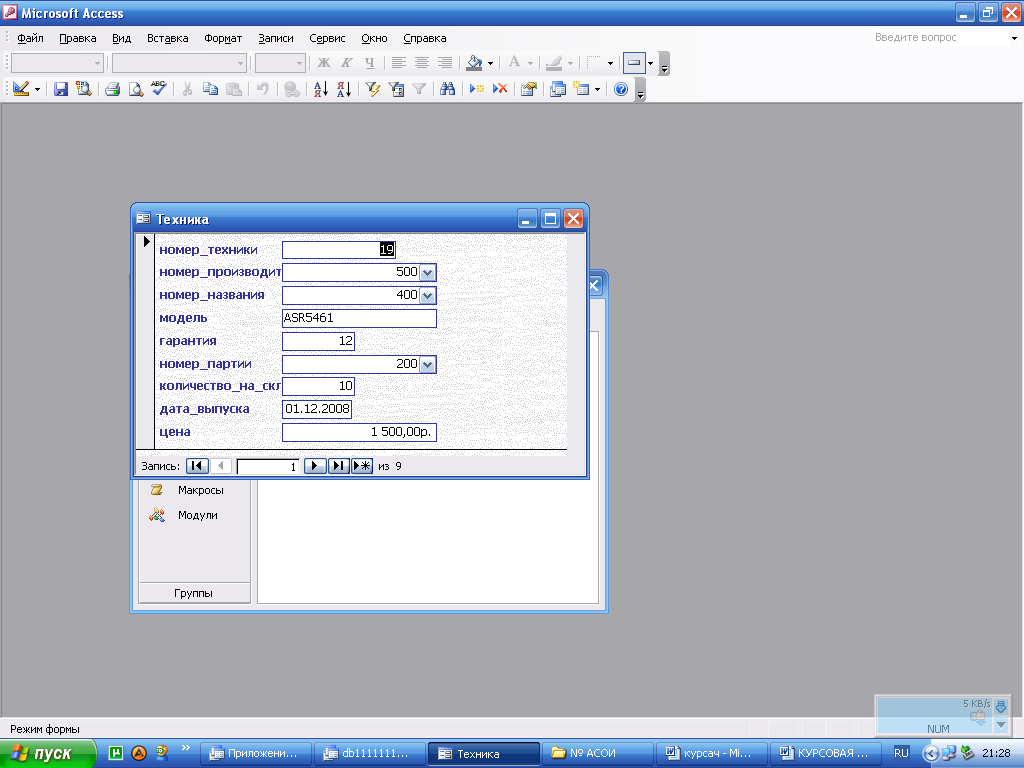The image size is (1024, 768).
Task: Open Print Preview from the toolbar
Action: coord(136,89)
